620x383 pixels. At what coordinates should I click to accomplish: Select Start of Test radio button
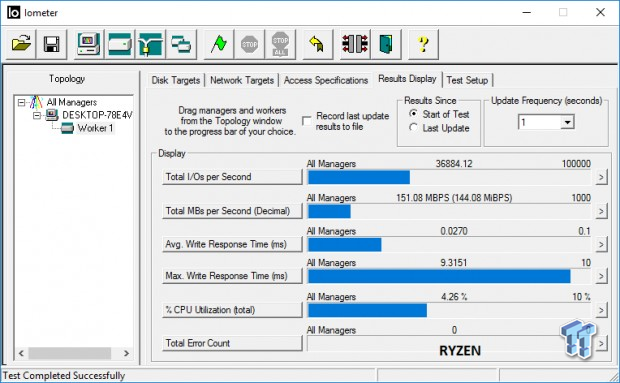(413, 114)
